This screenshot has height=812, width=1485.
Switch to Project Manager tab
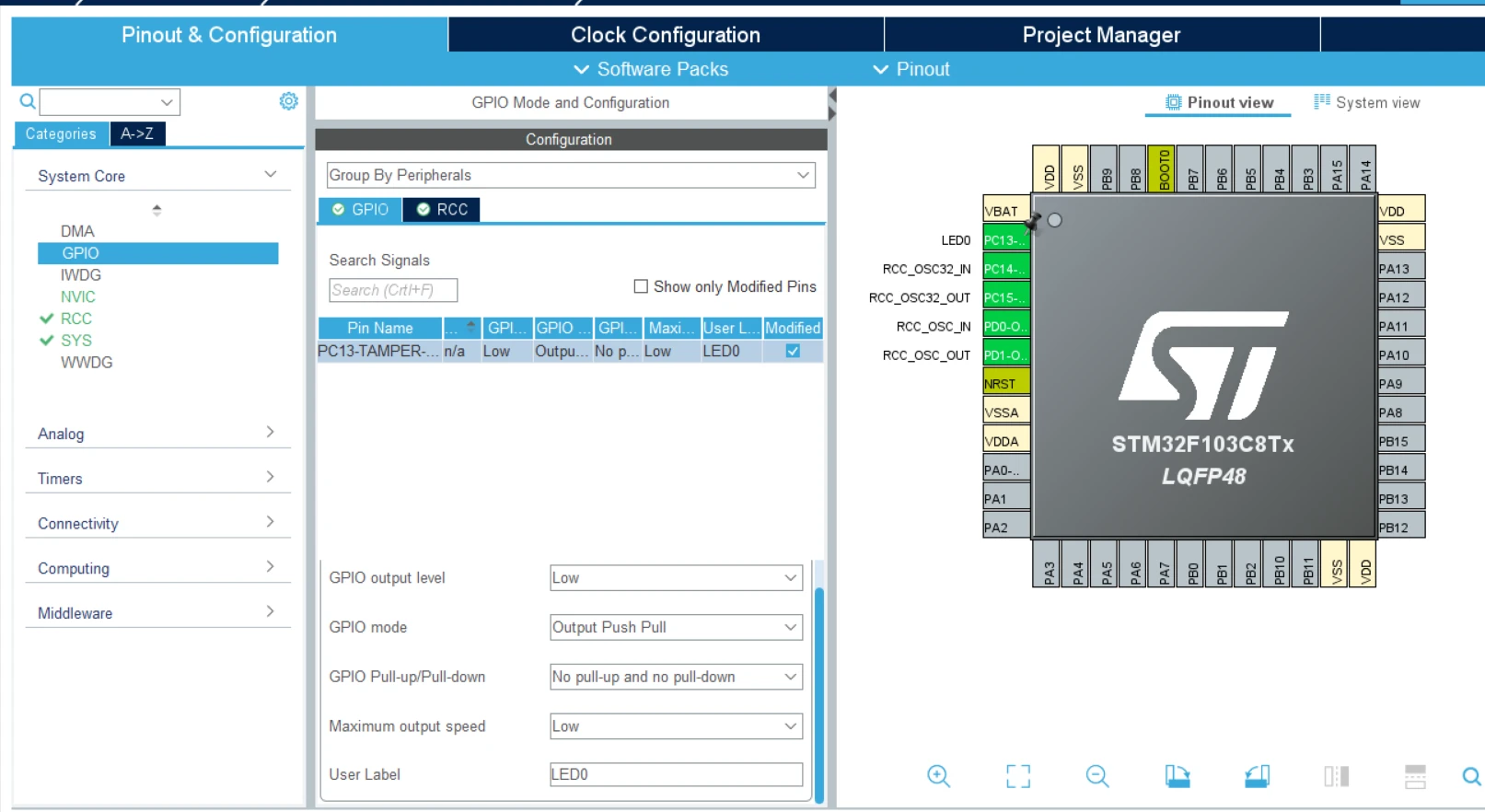coord(1101,35)
